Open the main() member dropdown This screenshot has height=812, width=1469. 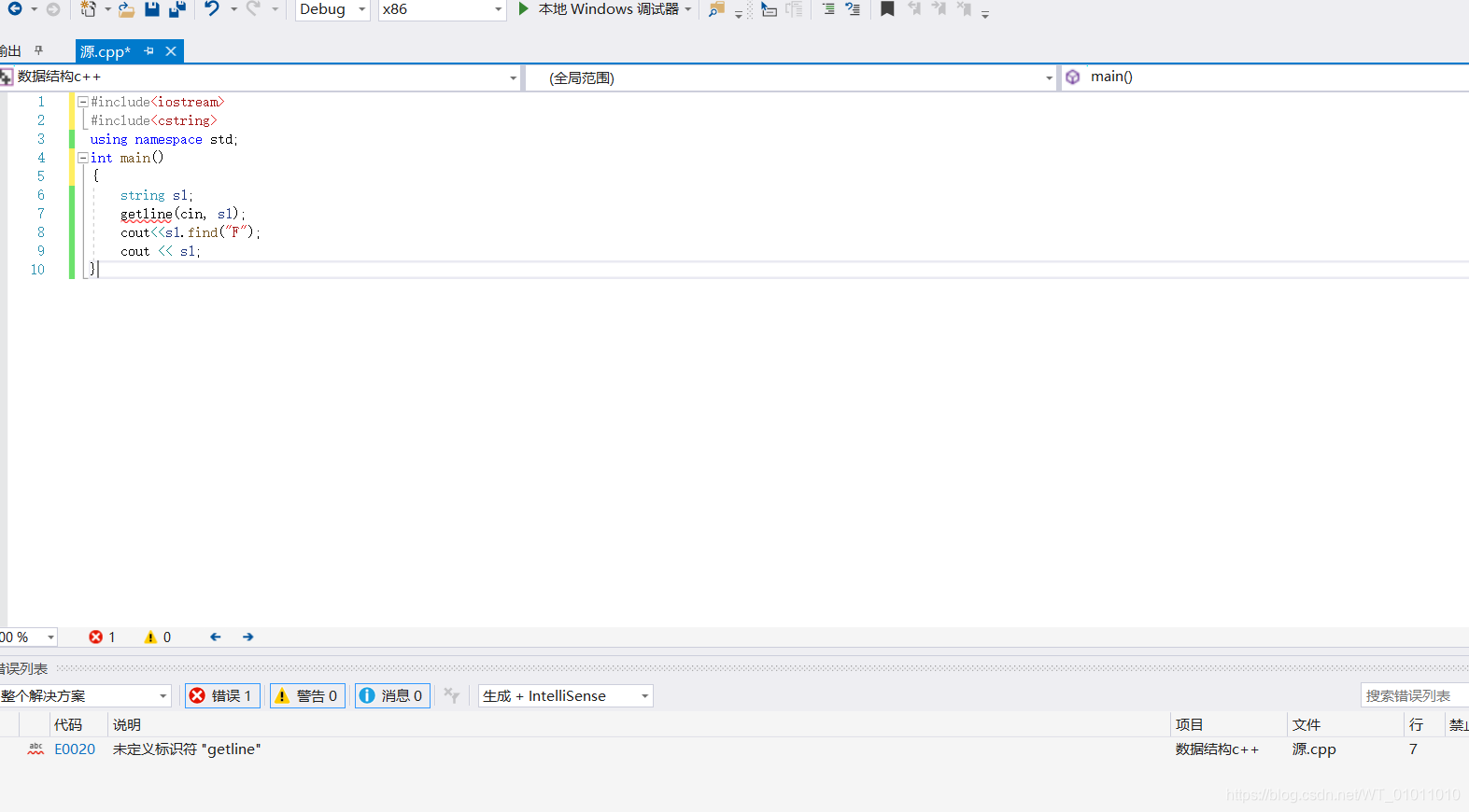(x=1265, y=77)
